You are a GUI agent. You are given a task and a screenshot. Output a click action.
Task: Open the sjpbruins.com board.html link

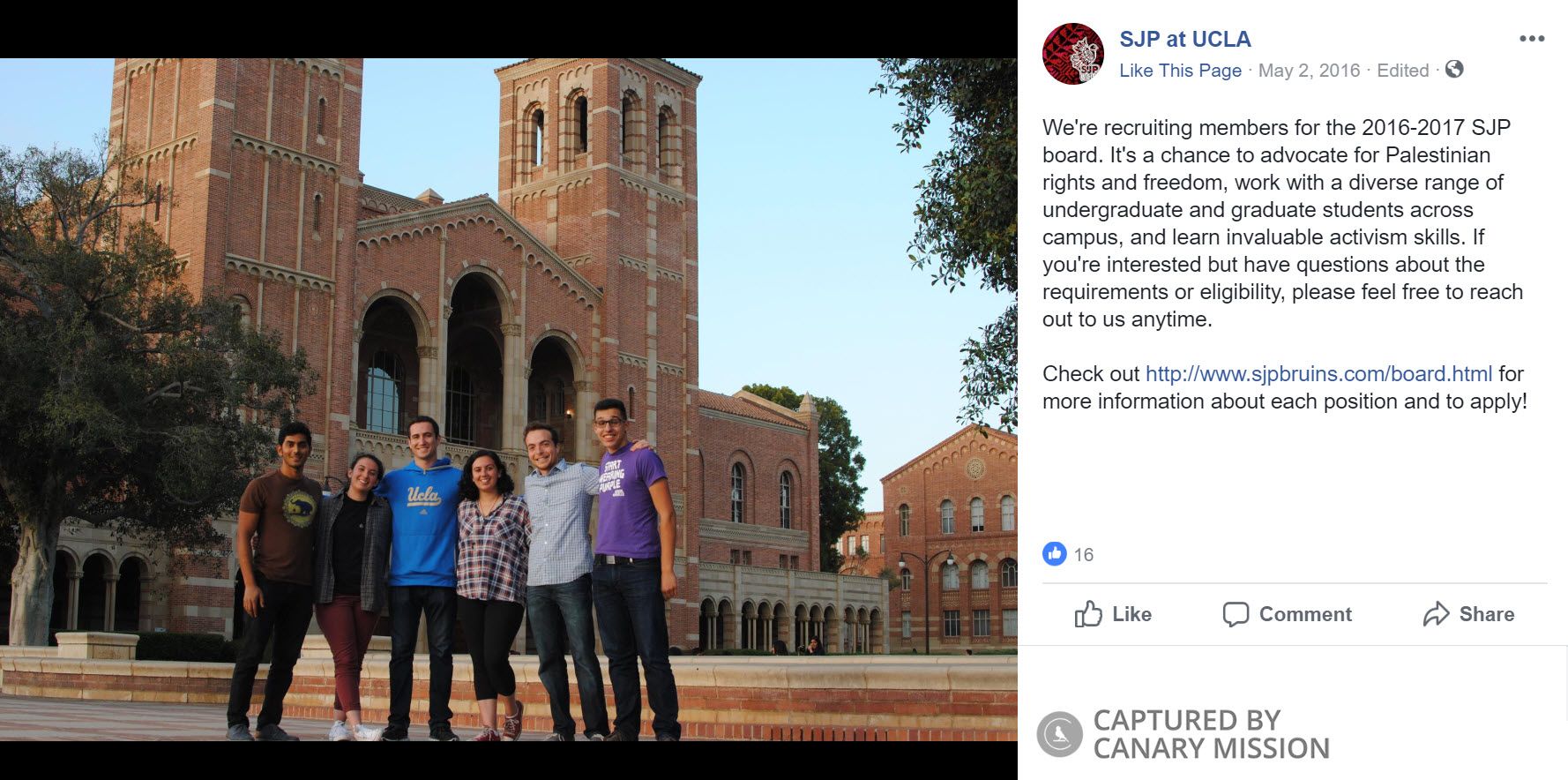tap(1318, 374)
